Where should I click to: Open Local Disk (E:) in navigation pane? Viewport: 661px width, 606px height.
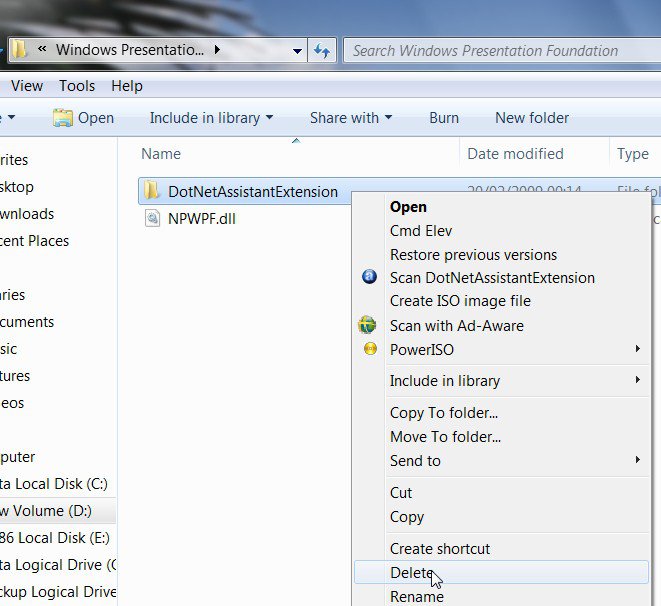pyautogui.click(x=55, y=538)
